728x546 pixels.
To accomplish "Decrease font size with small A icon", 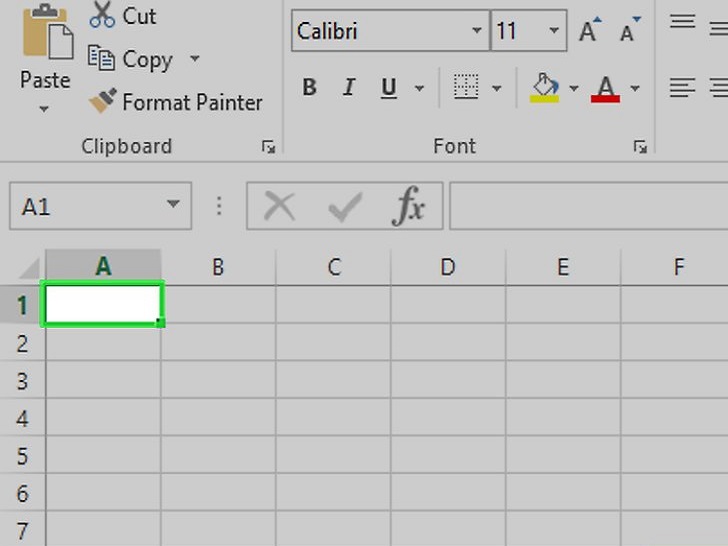I will pyautogui.click(x=630, y=30).
